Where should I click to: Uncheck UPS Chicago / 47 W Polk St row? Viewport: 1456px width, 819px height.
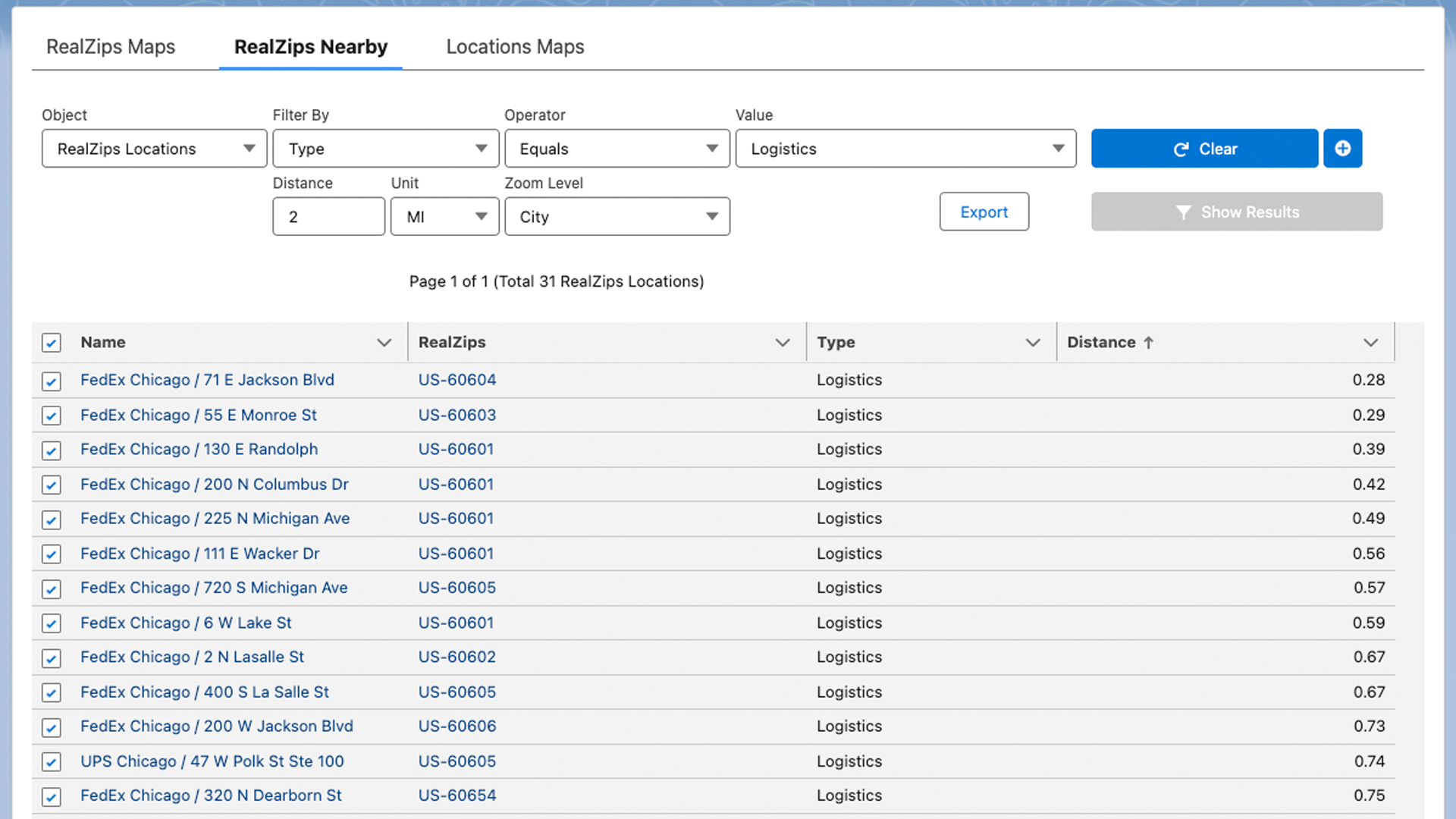click(x=52, y=761)
